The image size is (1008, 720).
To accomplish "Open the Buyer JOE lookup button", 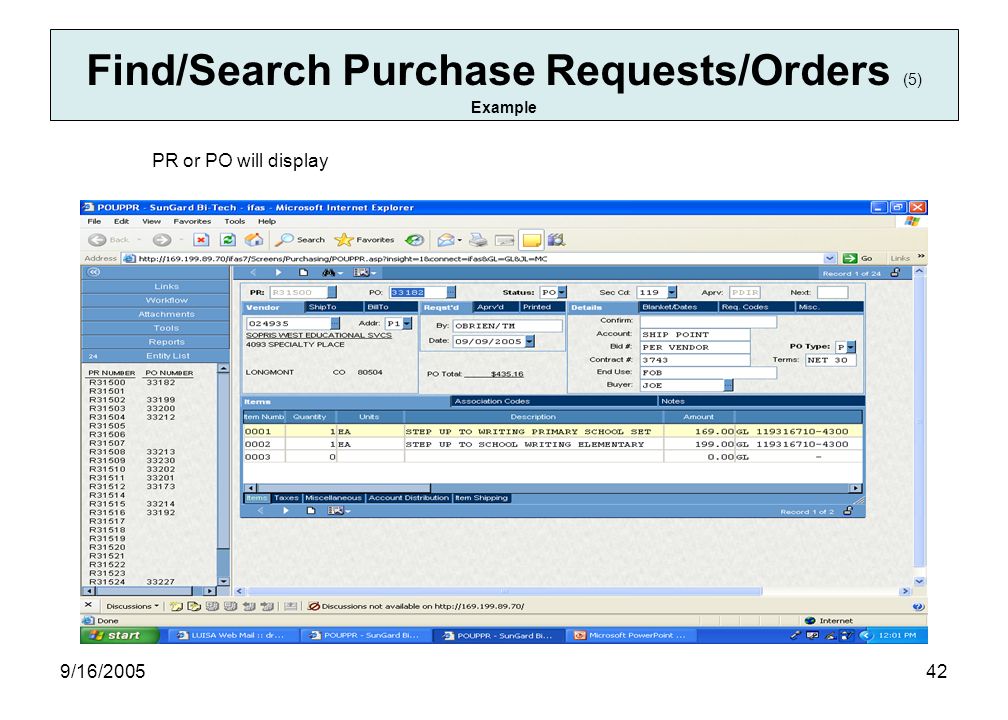I will [728, 385].
